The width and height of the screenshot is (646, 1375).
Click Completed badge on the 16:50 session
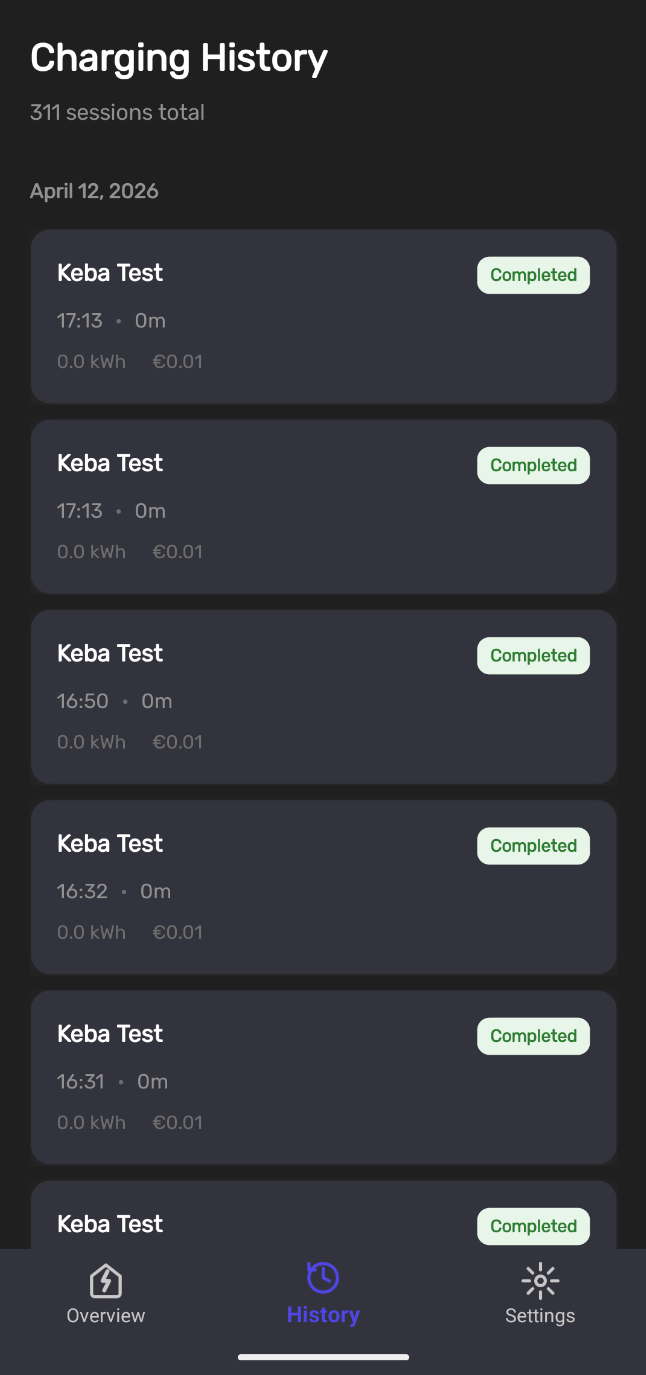533,656
